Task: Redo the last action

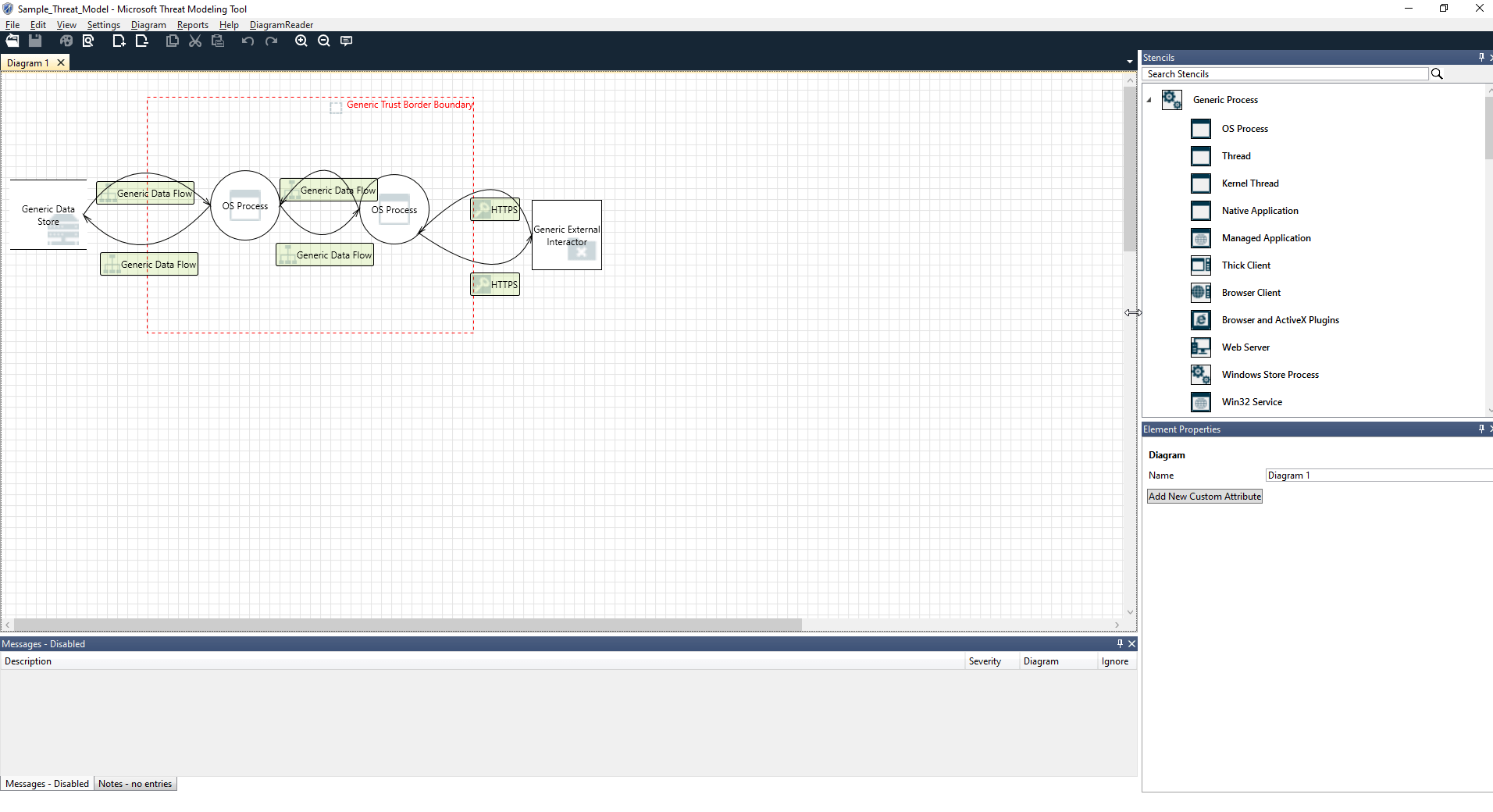Action: click(271, 41)
